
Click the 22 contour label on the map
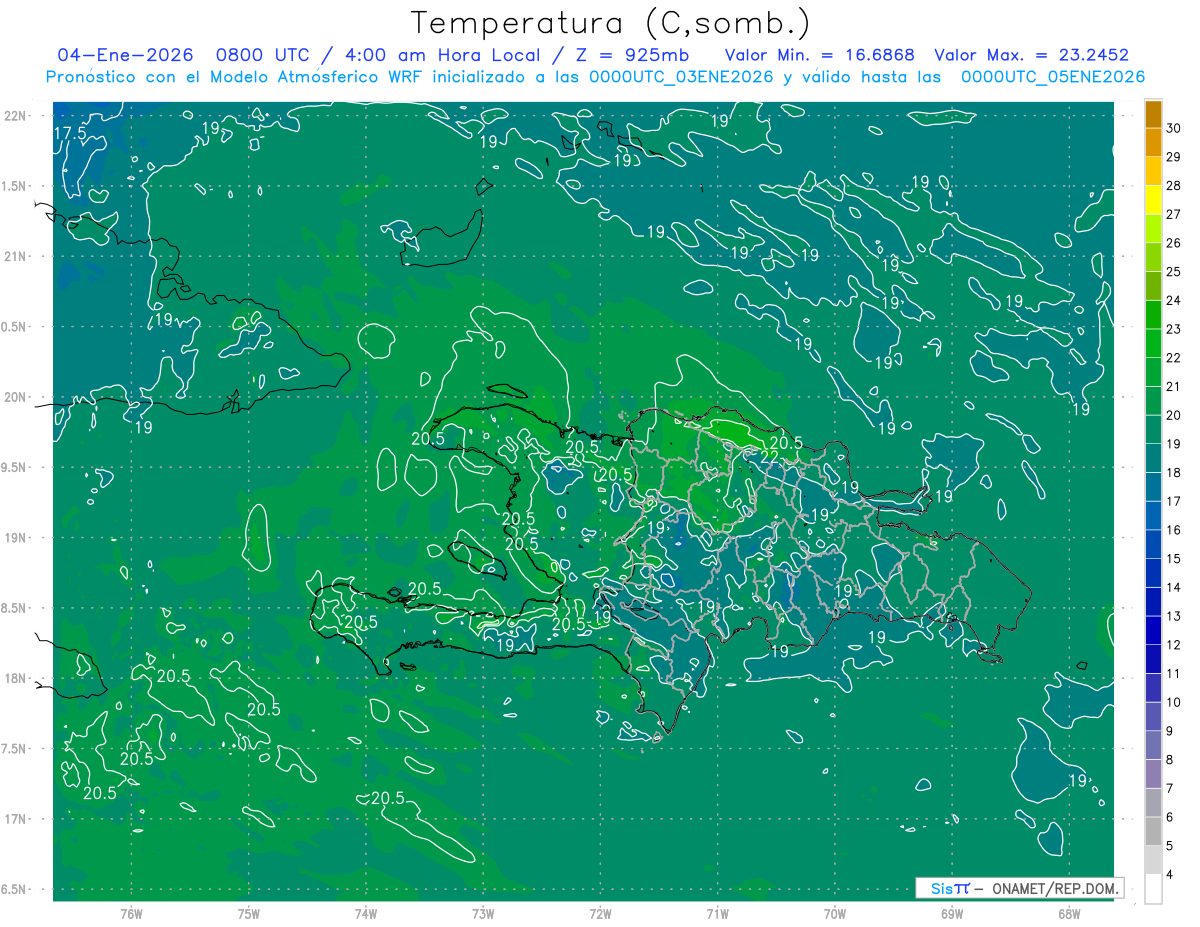tap(770, 457)
